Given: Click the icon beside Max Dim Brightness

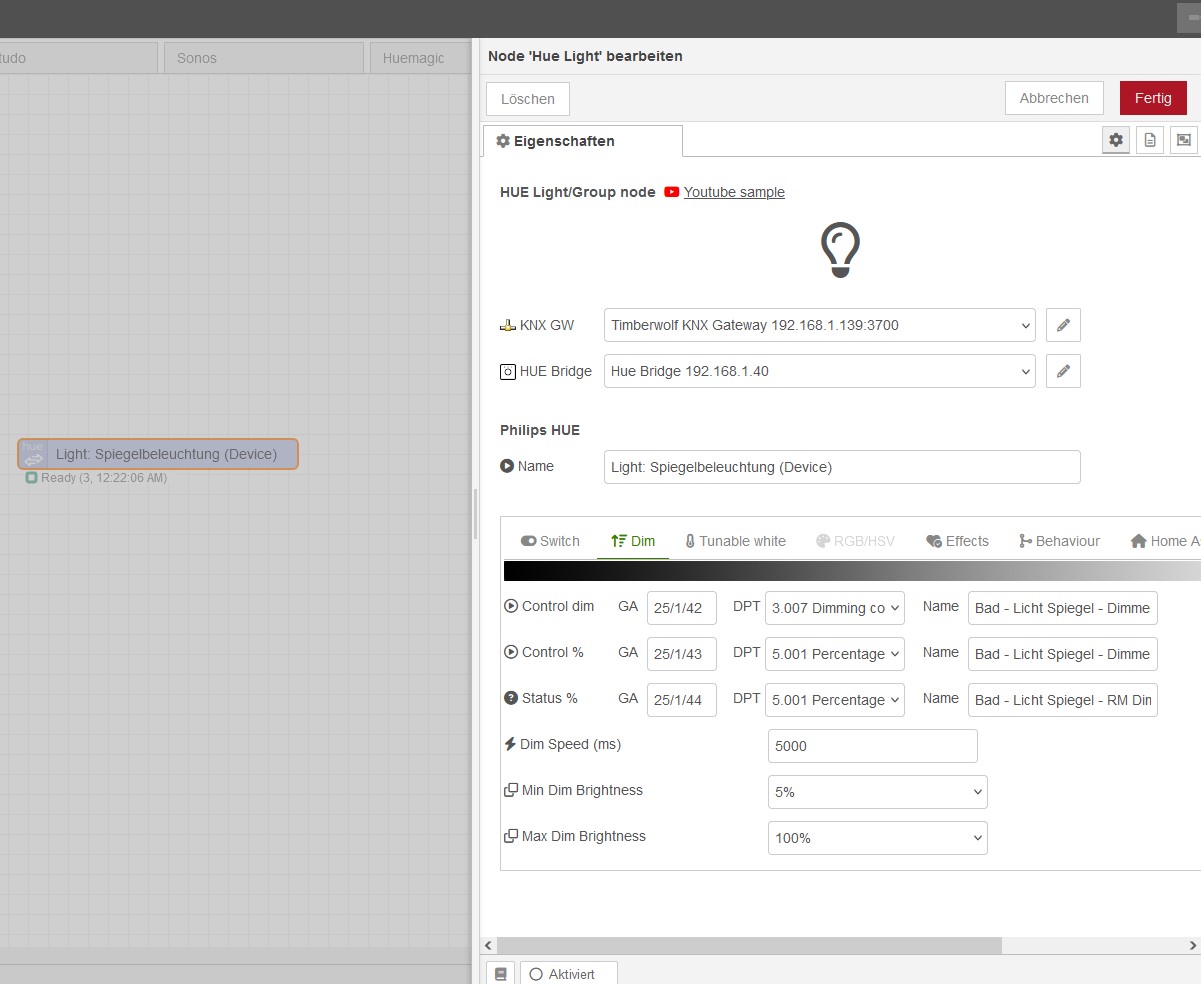Looking at the screenshot, I should coord(511,836).
